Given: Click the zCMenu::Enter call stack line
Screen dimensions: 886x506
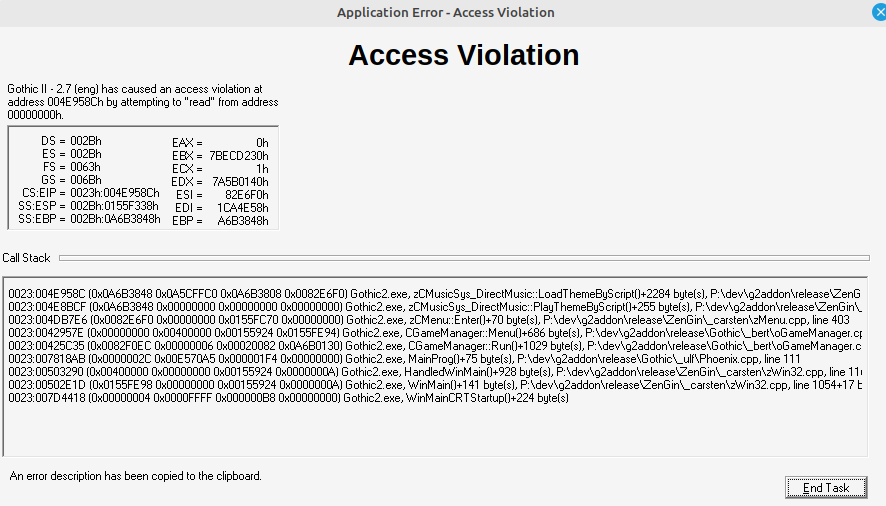Looking at the screenshot, I should click(x=428, y=319).
